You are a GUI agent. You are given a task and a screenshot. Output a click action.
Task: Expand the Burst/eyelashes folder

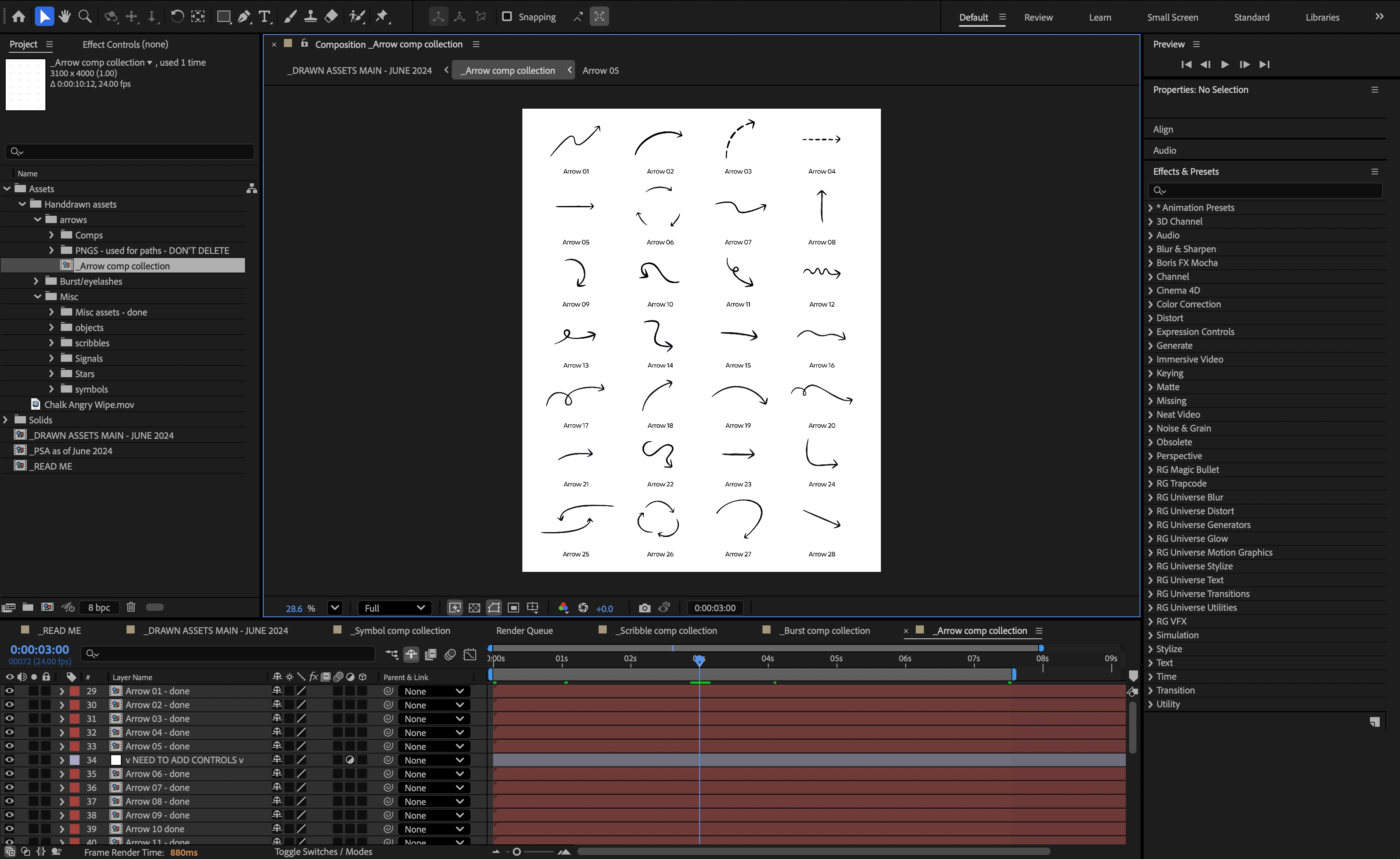coord(36,281)
